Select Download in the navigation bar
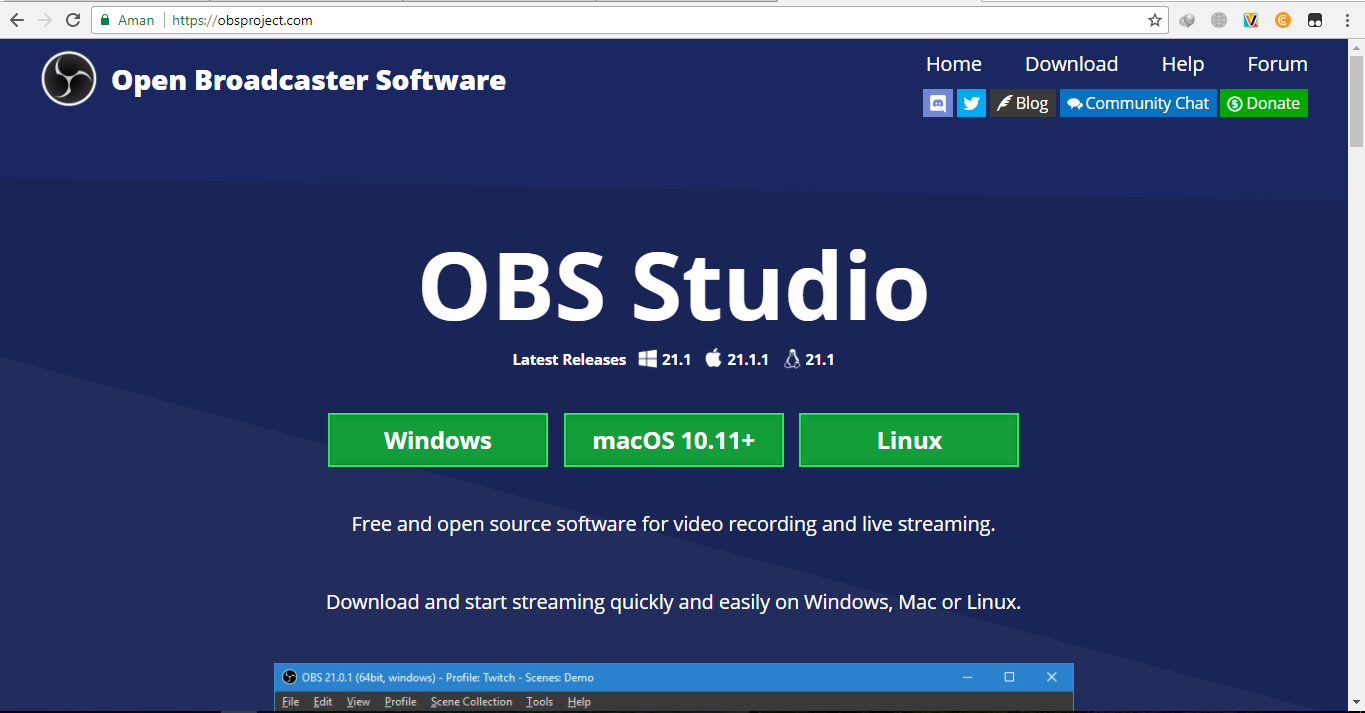The width and height of the screenshot is (1365, 713). (1071, 63)
